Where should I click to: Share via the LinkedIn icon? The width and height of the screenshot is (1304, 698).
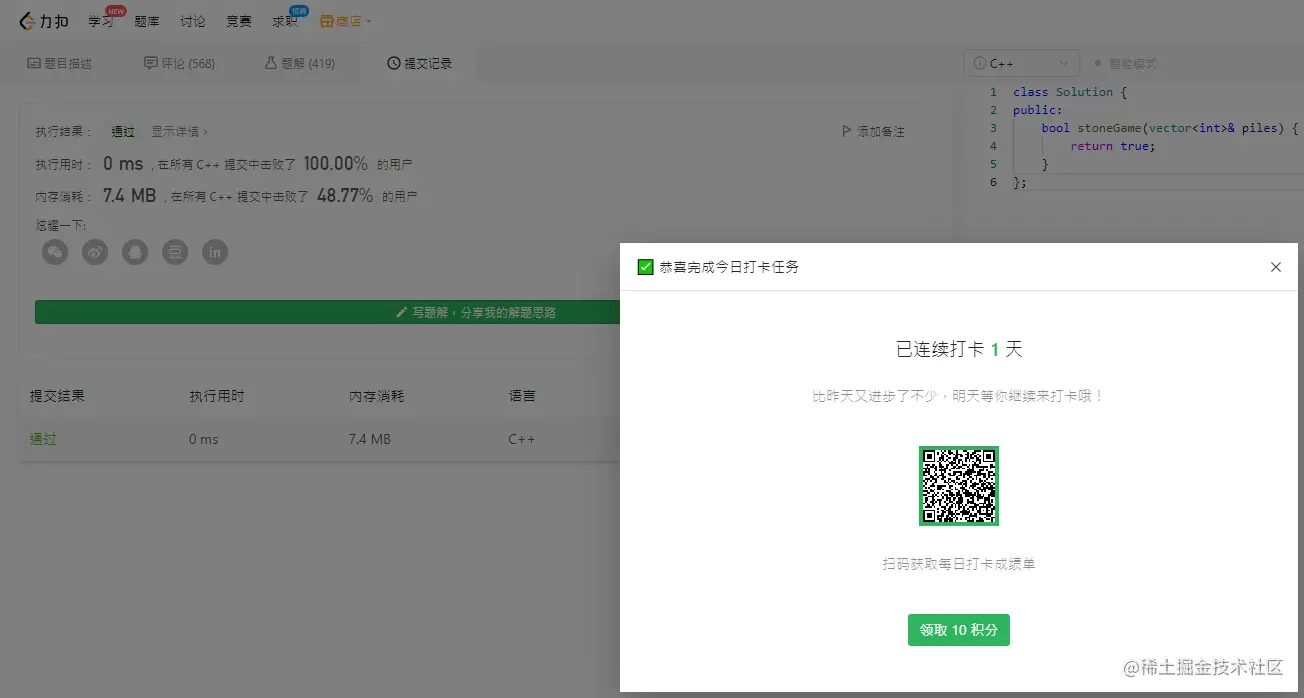(215, 252)
